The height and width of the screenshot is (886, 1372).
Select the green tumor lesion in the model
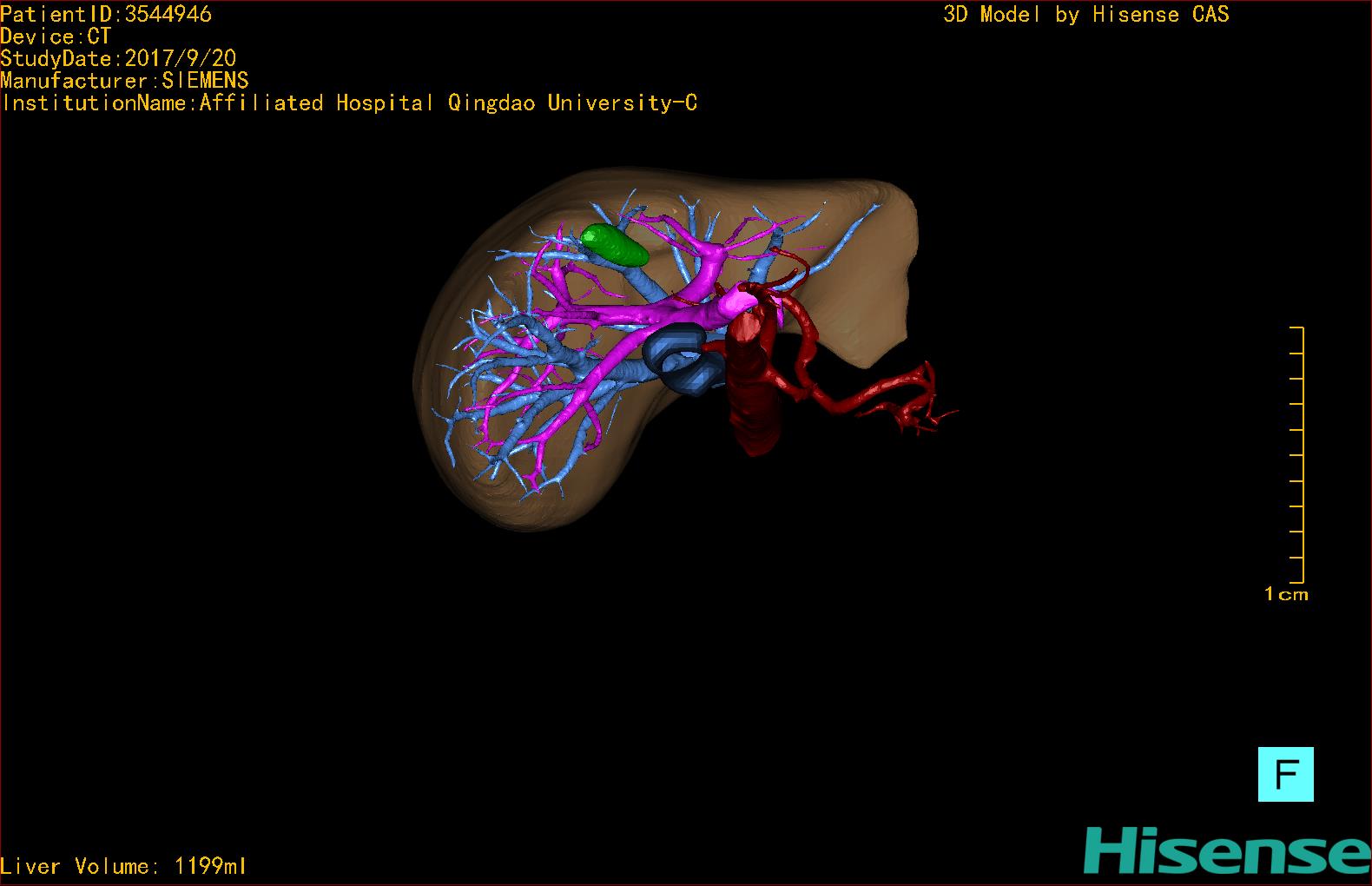pos(615,245)
